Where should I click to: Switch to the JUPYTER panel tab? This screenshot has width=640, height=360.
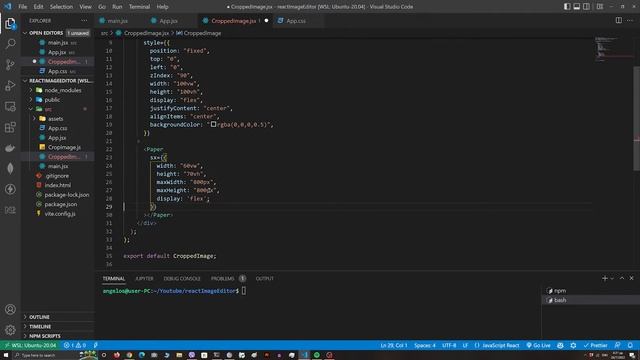tap(144, 278)
